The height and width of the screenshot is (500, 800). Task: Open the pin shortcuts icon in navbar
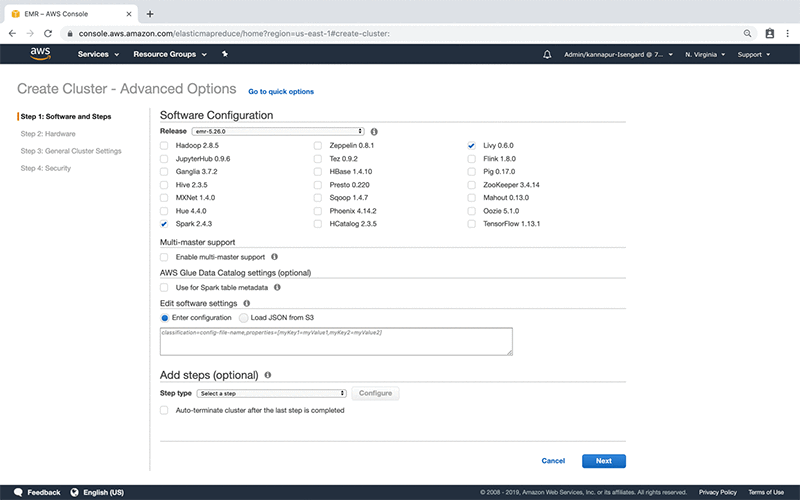tap(224, 54)
